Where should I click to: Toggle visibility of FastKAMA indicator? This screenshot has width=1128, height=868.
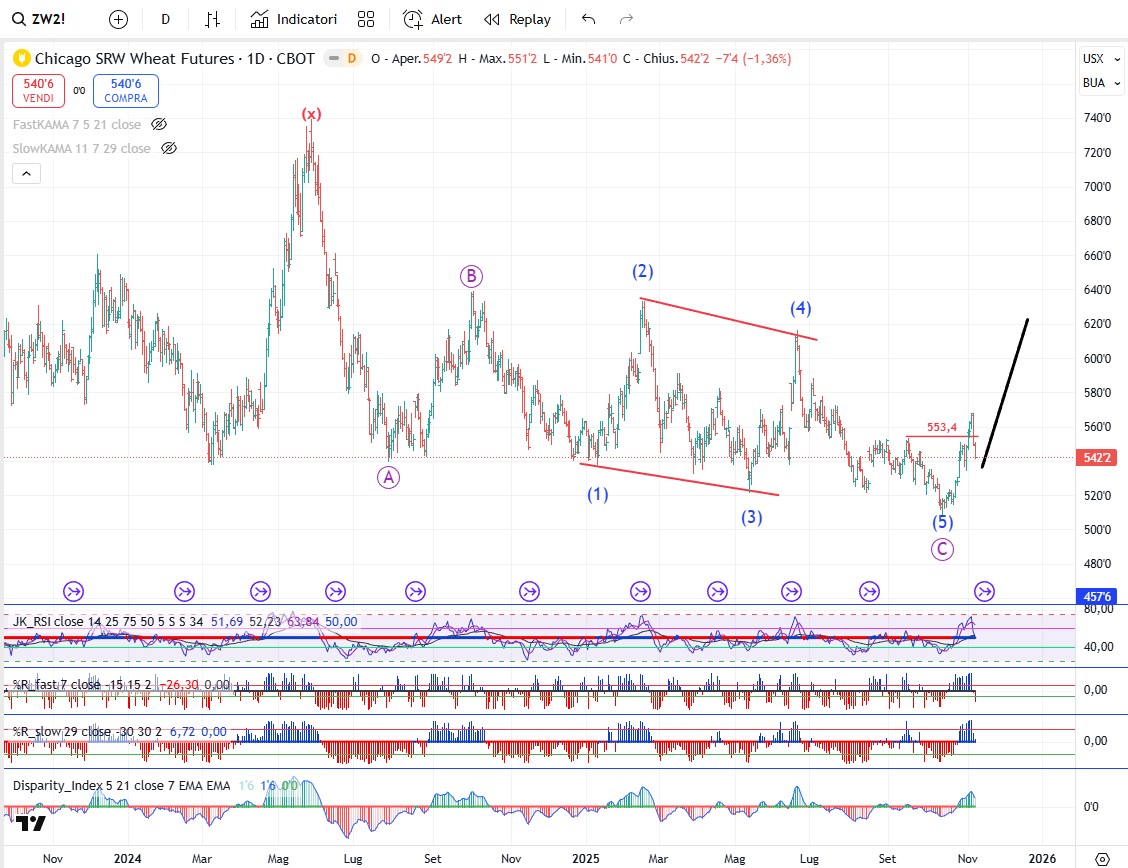[158, 124]
